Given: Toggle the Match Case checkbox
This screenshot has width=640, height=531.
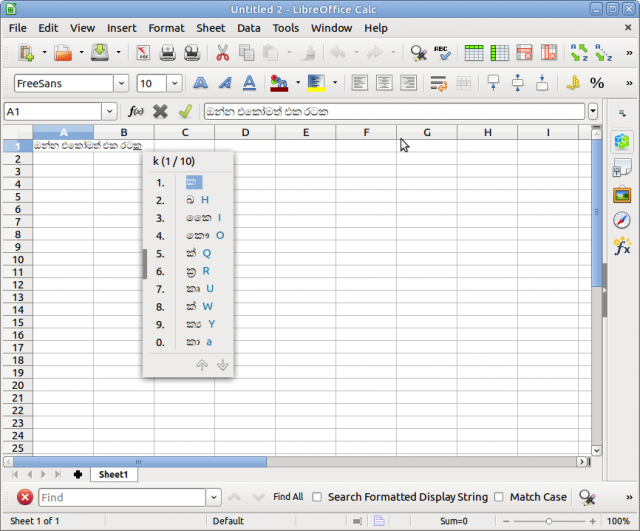Looking at the screenshot, I should click(499, 497).
